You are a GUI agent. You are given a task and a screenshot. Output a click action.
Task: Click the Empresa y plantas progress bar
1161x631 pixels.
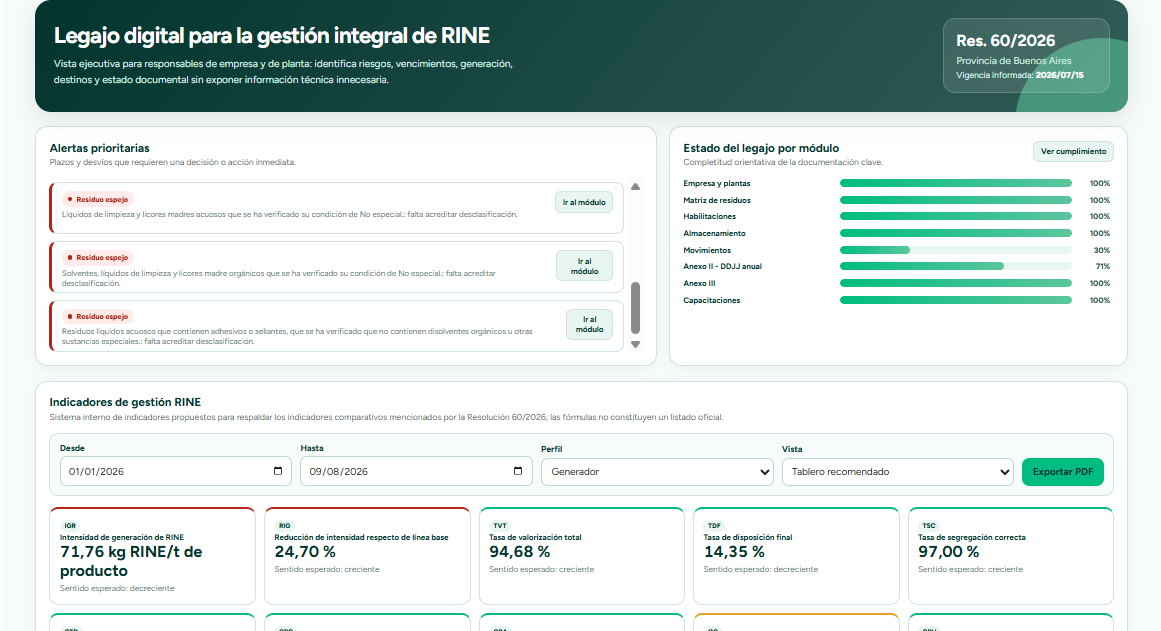955,183
